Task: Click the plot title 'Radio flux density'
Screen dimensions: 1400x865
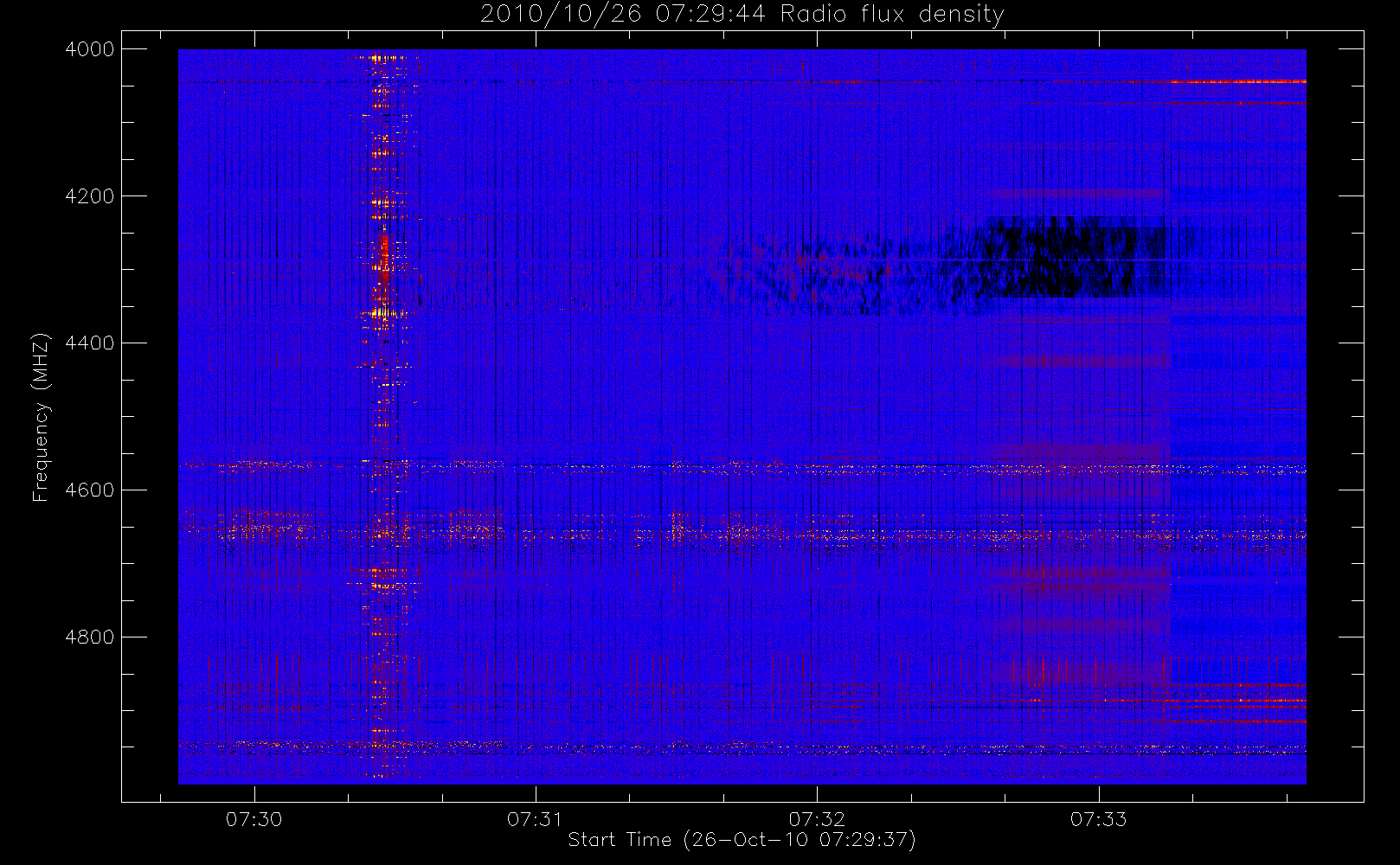Action: point(892,14)
